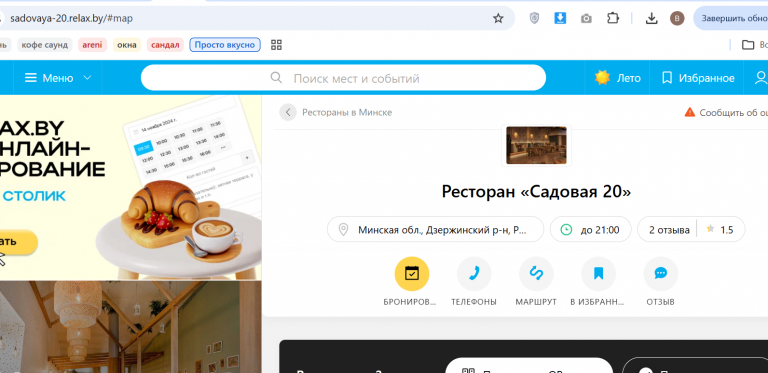Screen dimensions: 768x373
Task: Open the all bookmarks folder icon
Action: [748, 45]
